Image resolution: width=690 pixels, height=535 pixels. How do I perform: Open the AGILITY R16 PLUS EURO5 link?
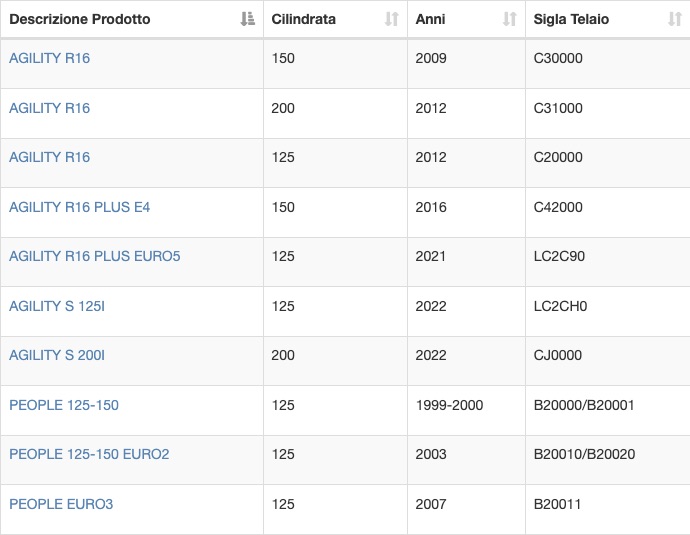click(x=95, y=256)
